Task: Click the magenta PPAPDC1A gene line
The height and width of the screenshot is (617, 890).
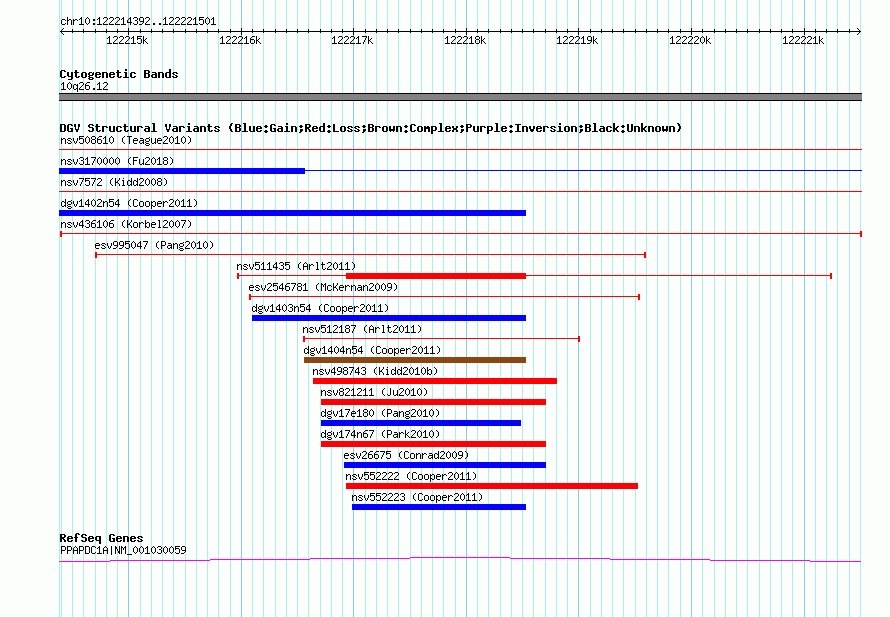Action: click(x=460, y=560)
